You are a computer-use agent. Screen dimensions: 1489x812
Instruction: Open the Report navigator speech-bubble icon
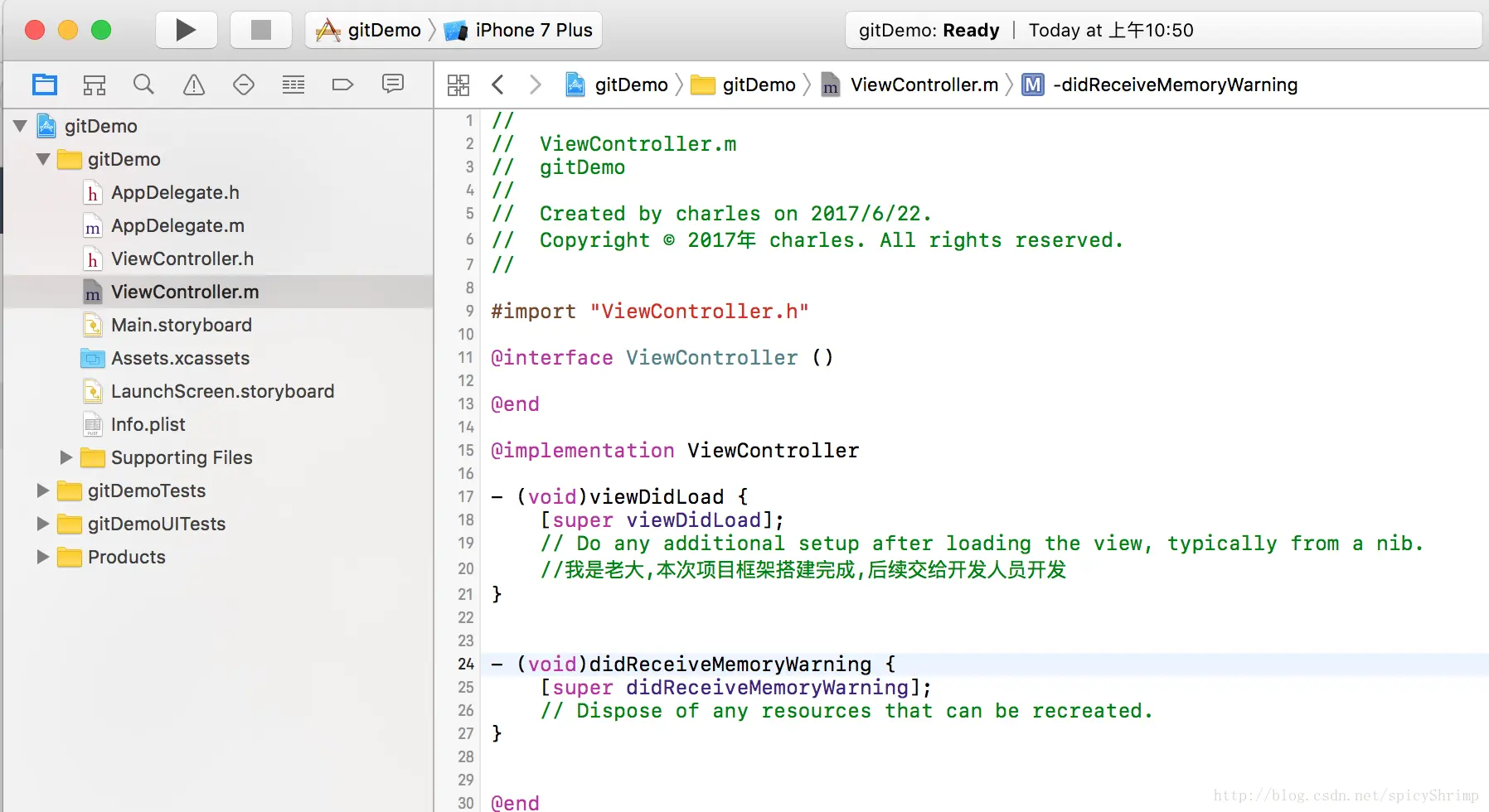point(393,84)
